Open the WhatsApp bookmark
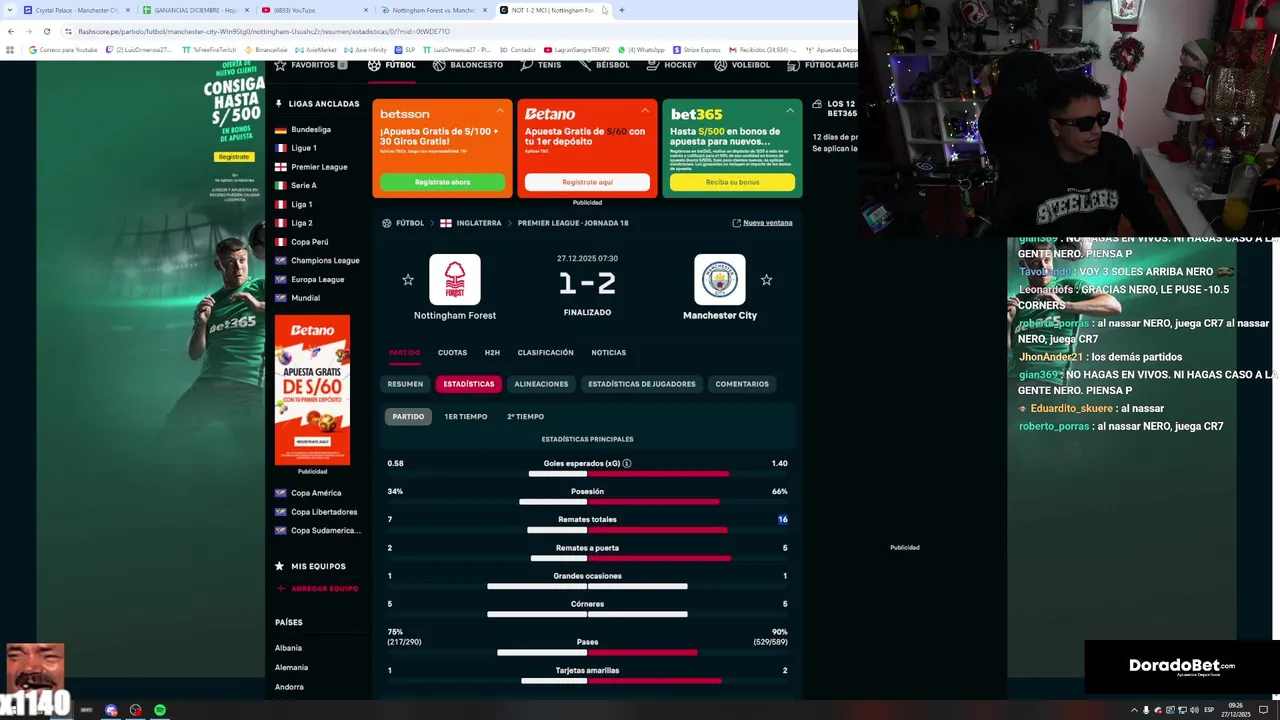Image resolution: width=1280 pixels, height=720 pixels. pos(641,49)
